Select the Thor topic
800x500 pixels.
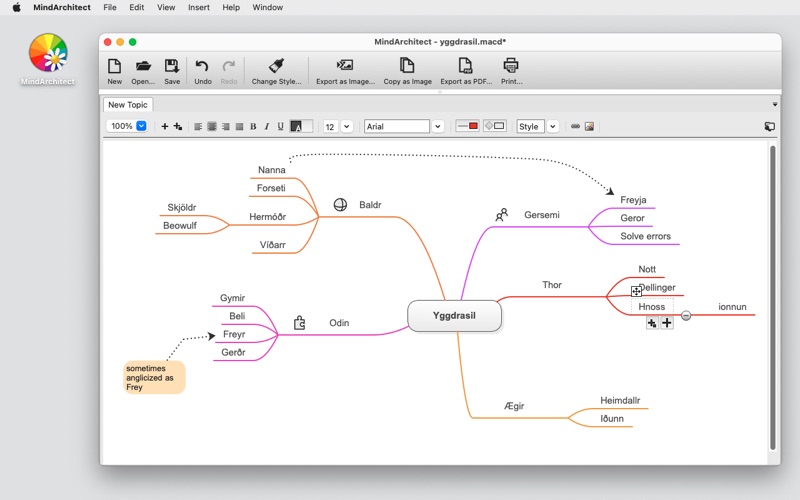coord(552,285)
